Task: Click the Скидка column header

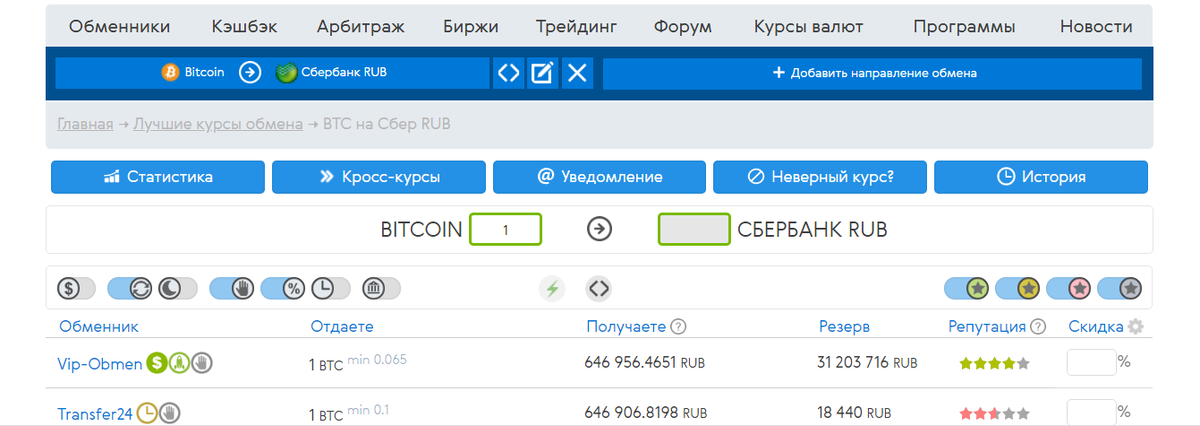Action: click(x=1096, y=326)
